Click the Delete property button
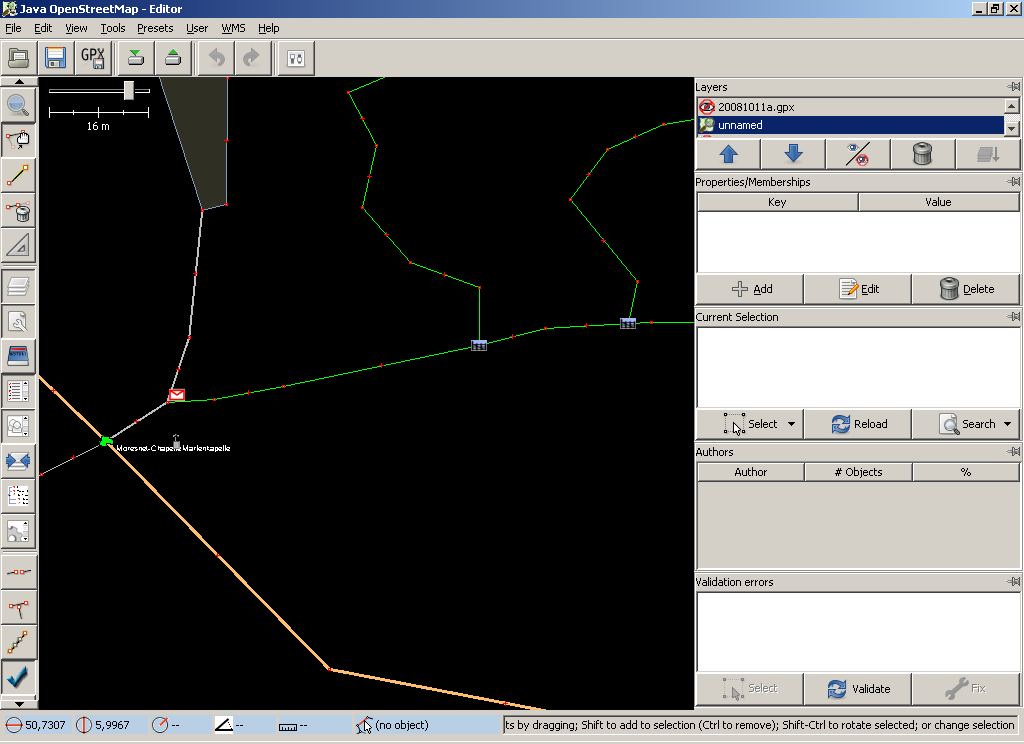This screenshot has height=744, width=1024. click(965, 289)
